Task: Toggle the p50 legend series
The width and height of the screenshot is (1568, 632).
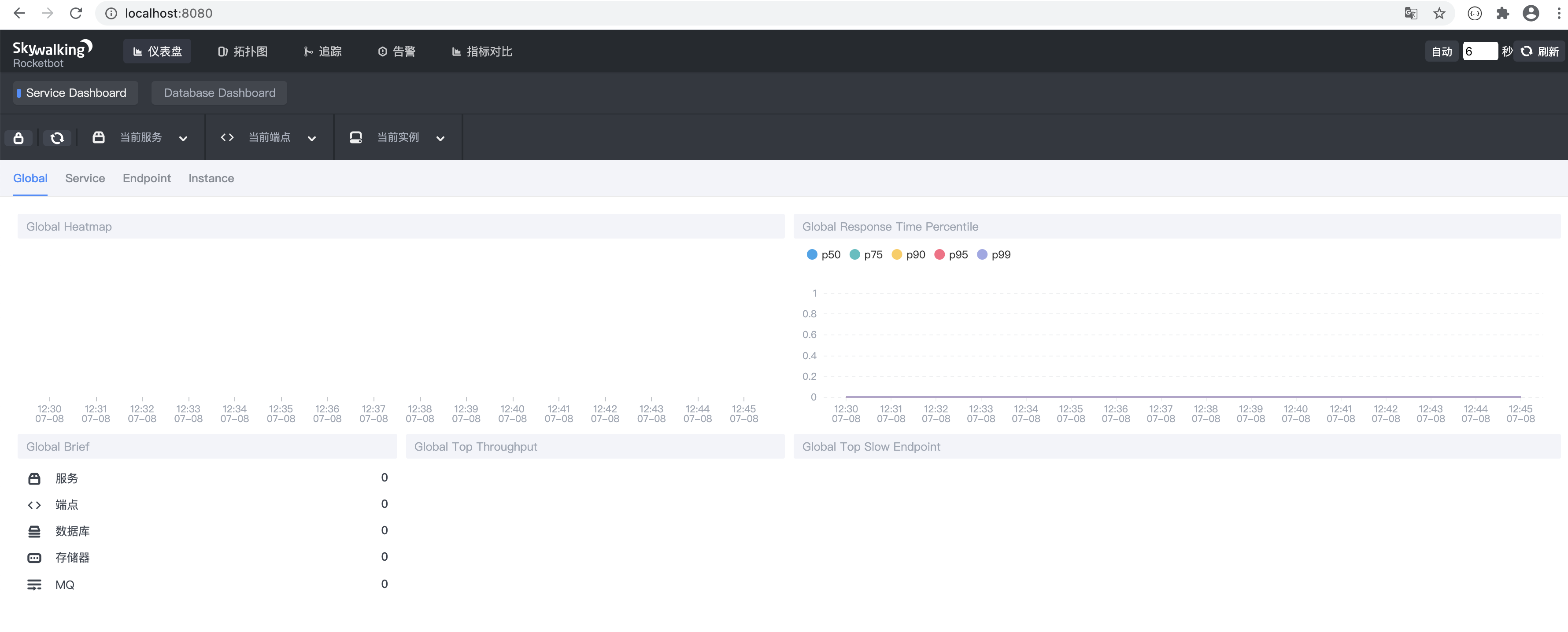Action: [x=823, y=254]
